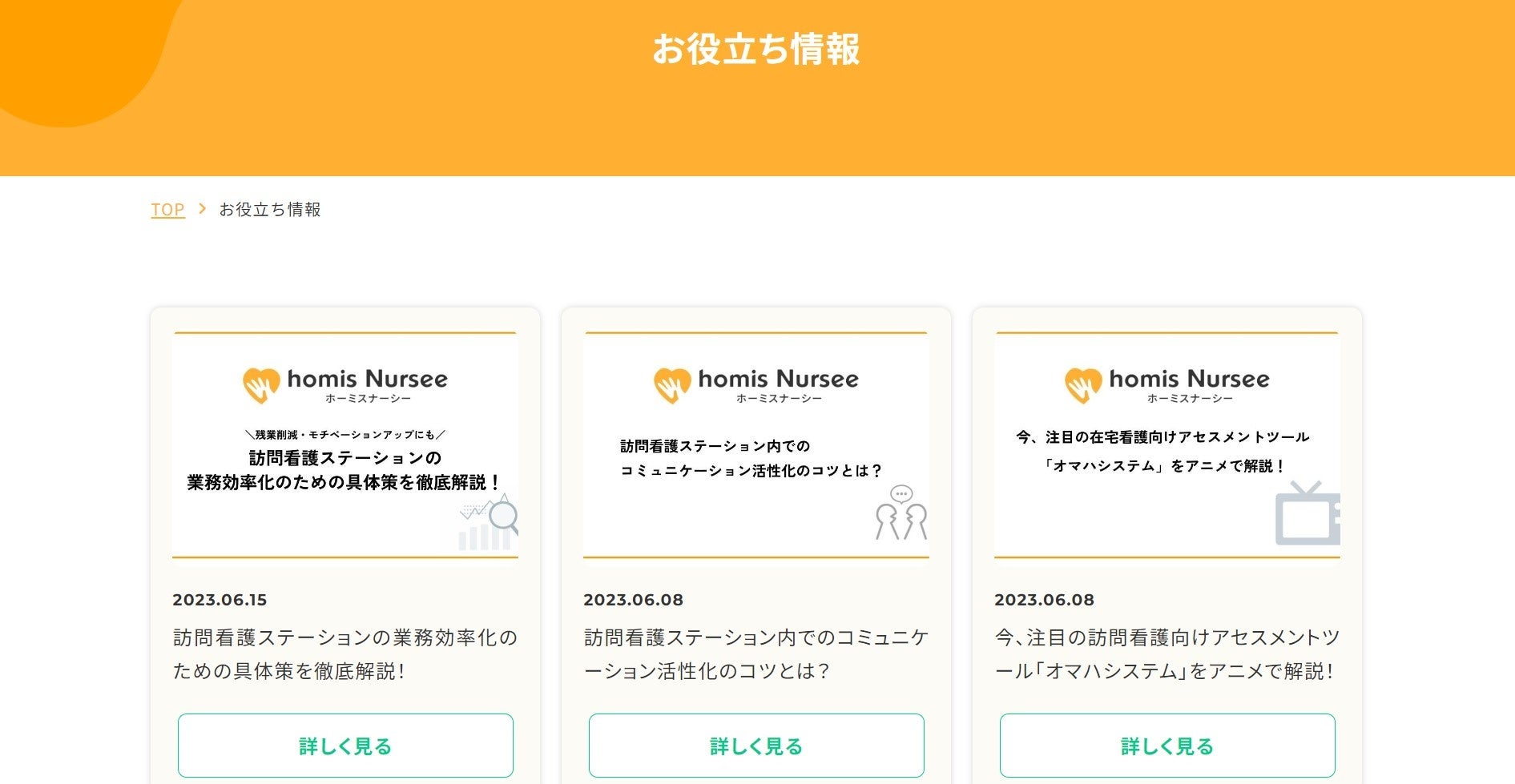Open article title コミュニケーション活性化のコツとは？

[x=755, y=654]
